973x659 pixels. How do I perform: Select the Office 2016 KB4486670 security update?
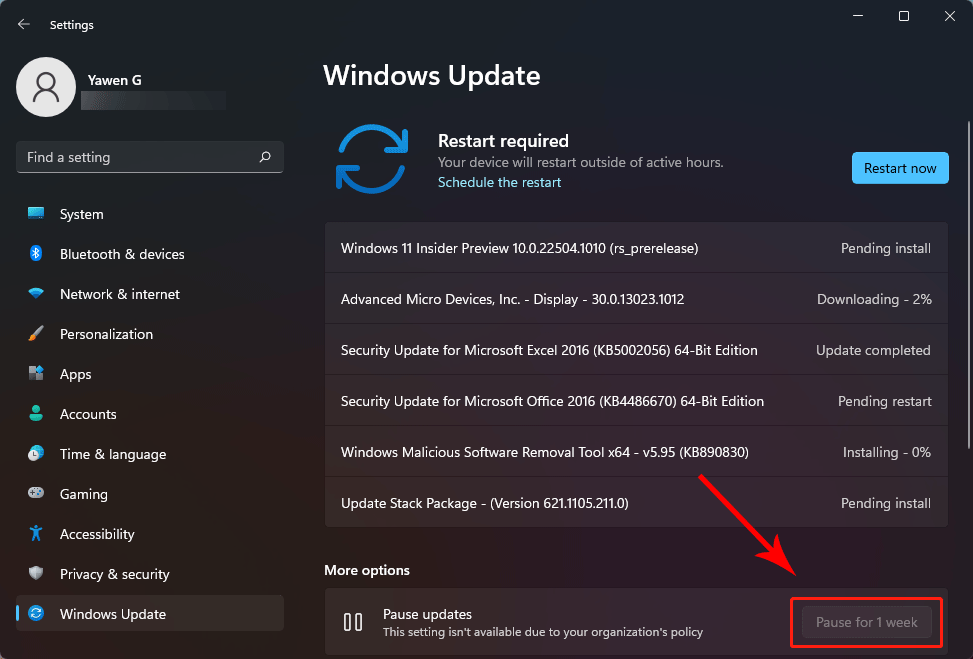click(636, 401)
